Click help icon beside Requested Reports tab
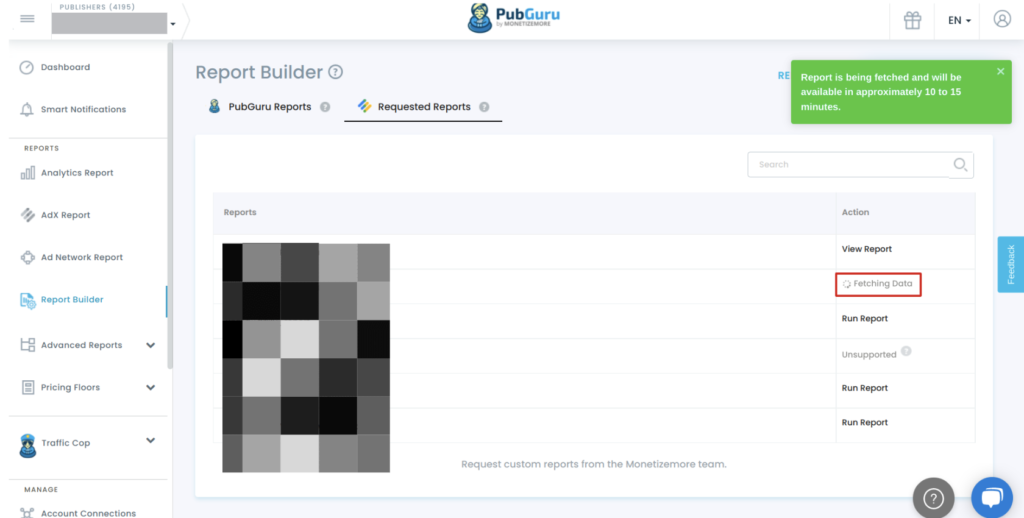Image resolution: width=1024 pixels, height=518 pixels. click(484, 107)
